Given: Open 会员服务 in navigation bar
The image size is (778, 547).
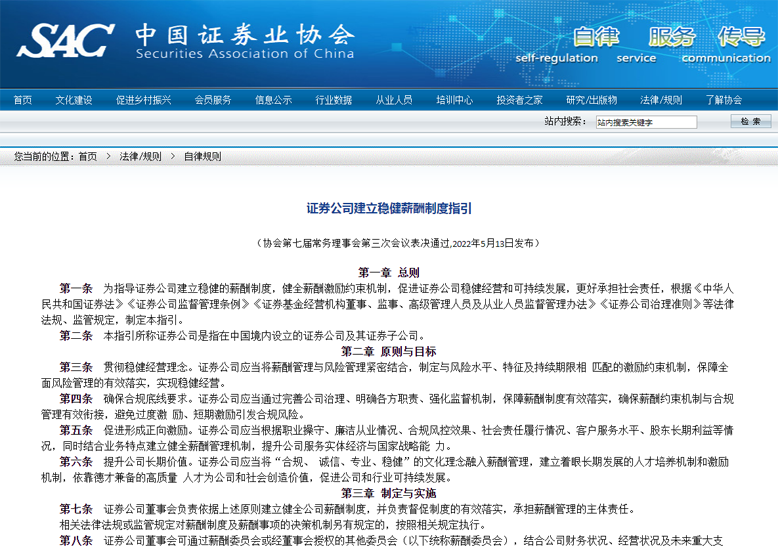Looking at the screenshot, I should [213, 100].
